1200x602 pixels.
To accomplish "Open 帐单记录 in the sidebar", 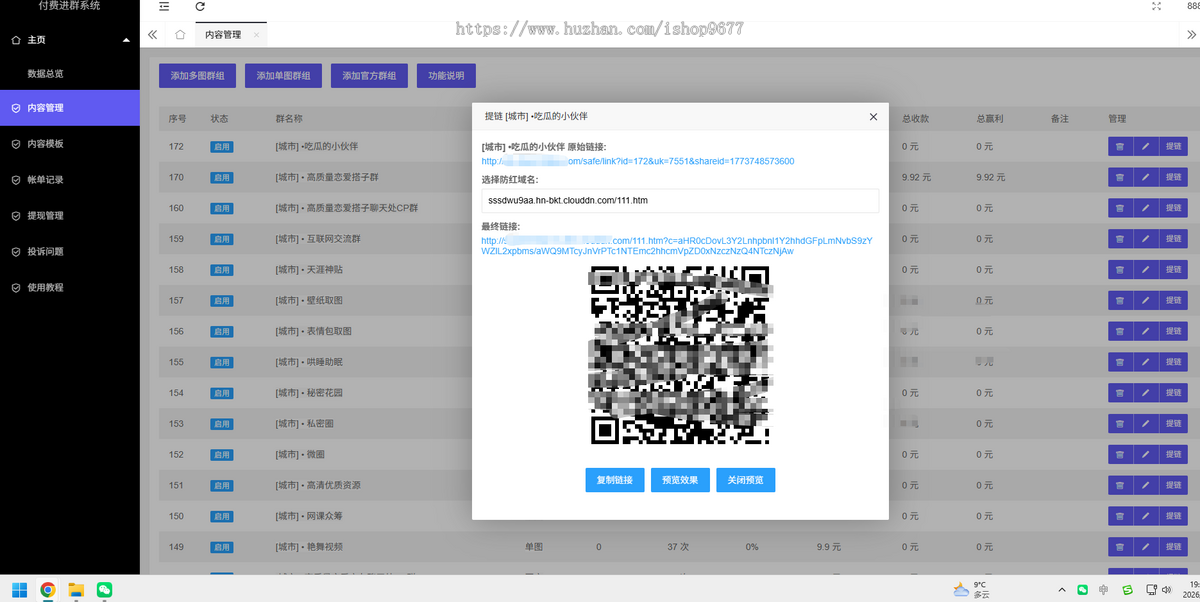I will pyautogui.click(x=70, y=180).
